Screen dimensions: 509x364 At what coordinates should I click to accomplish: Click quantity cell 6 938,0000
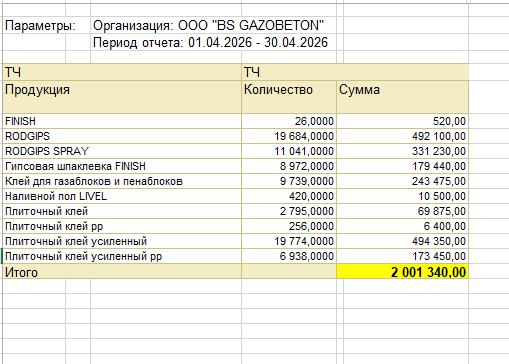[x=289, y=256]
